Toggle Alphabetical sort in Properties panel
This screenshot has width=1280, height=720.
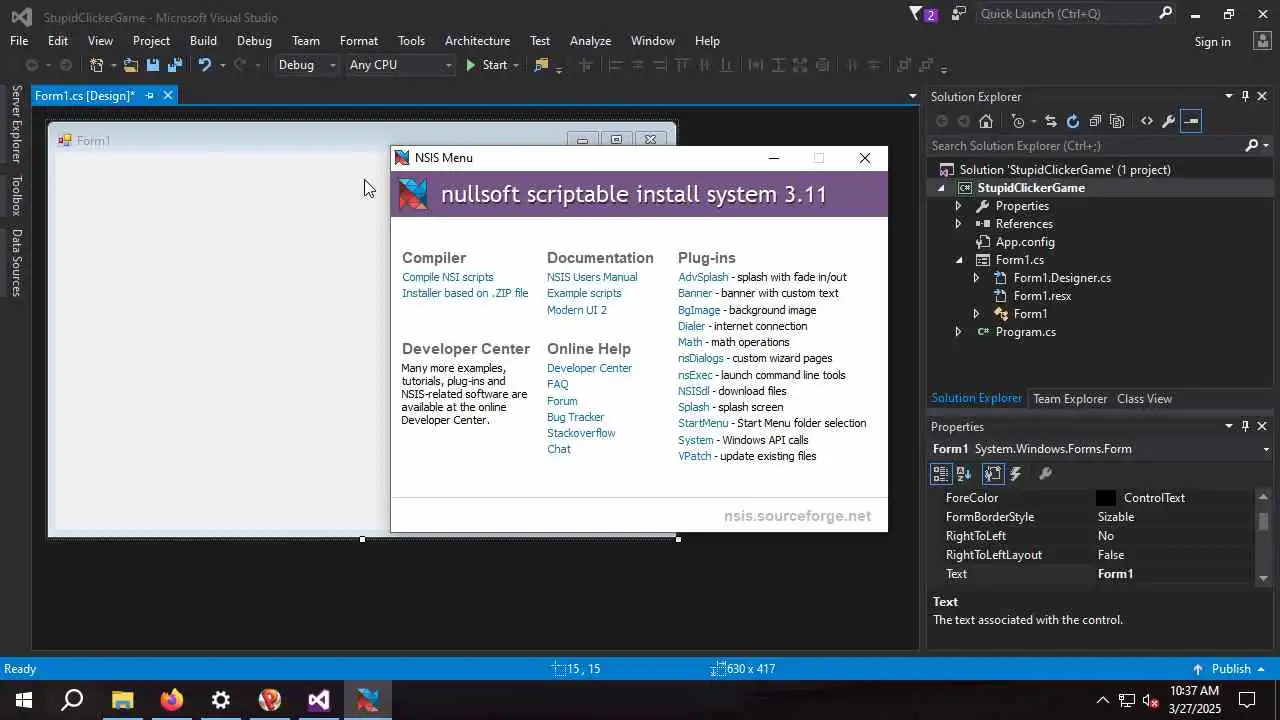(964, 474)
